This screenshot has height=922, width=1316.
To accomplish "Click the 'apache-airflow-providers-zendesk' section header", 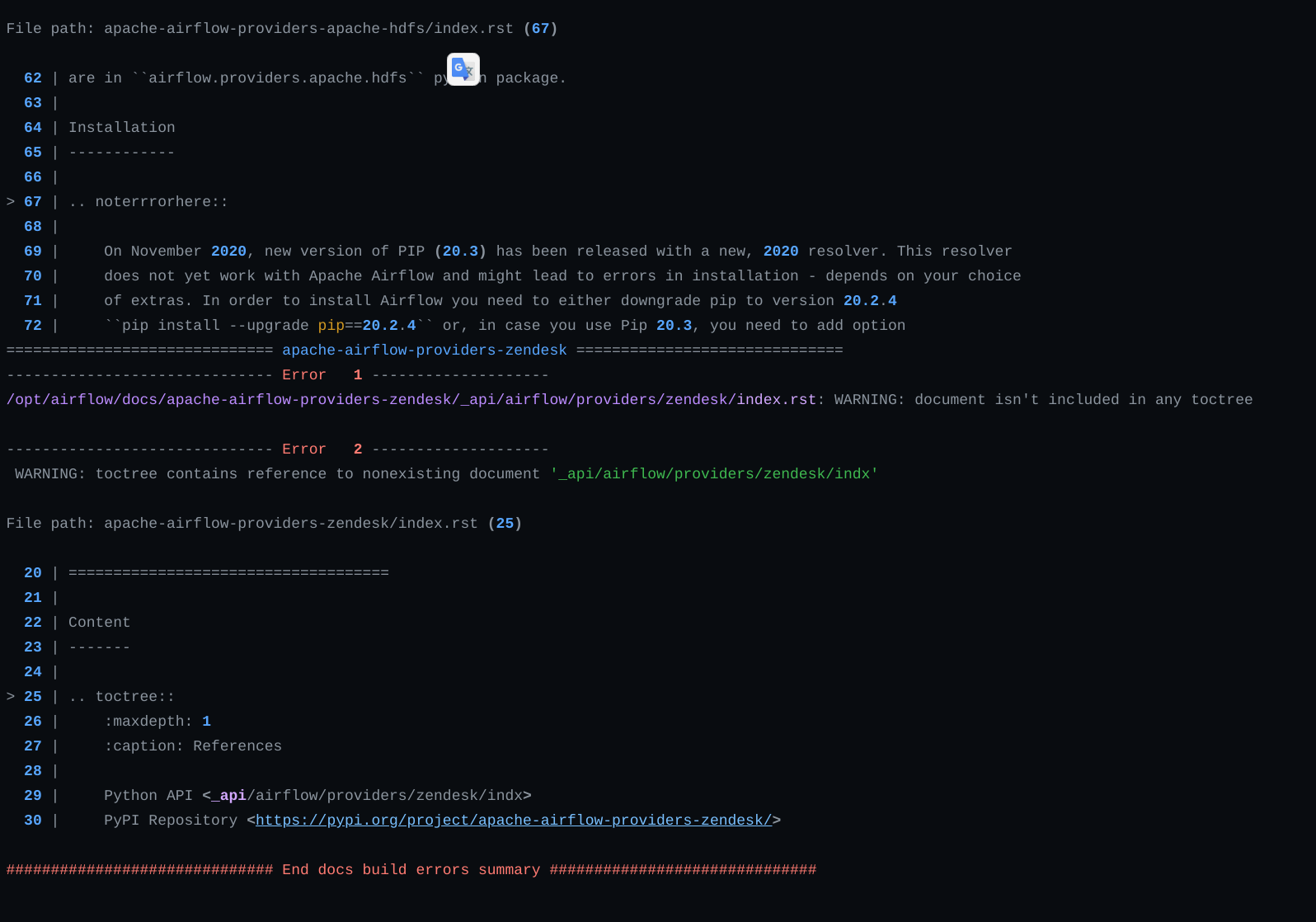I will pyautogui.click(x=425, y=350).
